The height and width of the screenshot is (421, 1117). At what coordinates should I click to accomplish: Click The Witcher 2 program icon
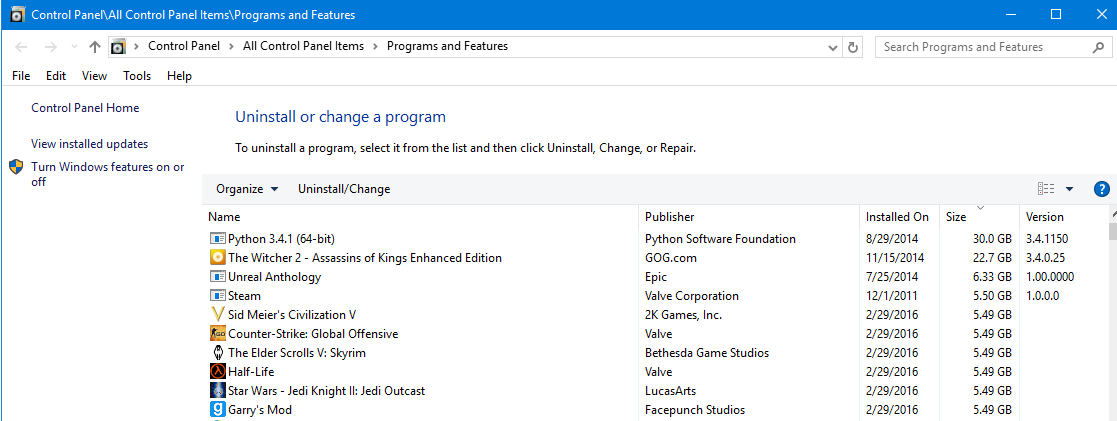tap(218, 257)
